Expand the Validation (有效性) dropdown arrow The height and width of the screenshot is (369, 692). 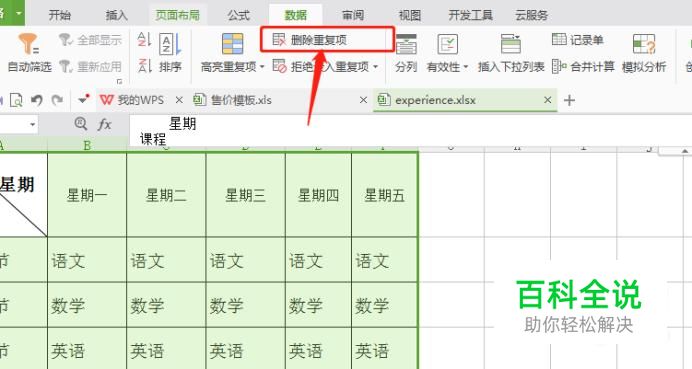tap(466, 67)
